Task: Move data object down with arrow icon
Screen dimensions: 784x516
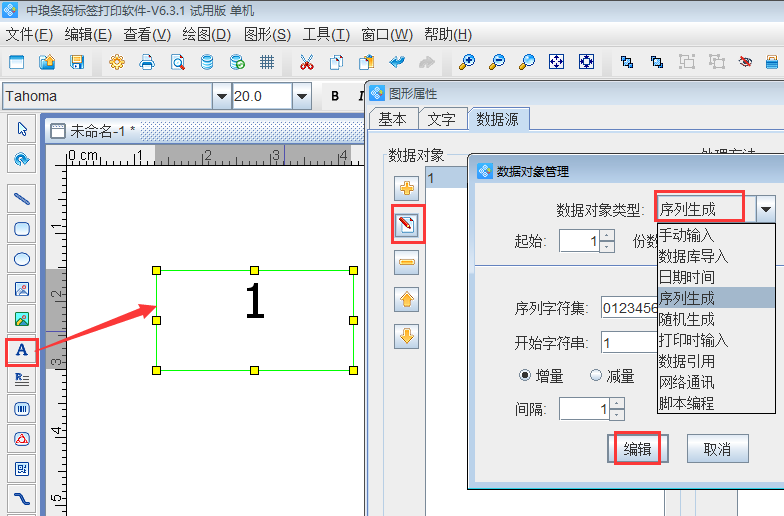Action: (x=407, y=336)
